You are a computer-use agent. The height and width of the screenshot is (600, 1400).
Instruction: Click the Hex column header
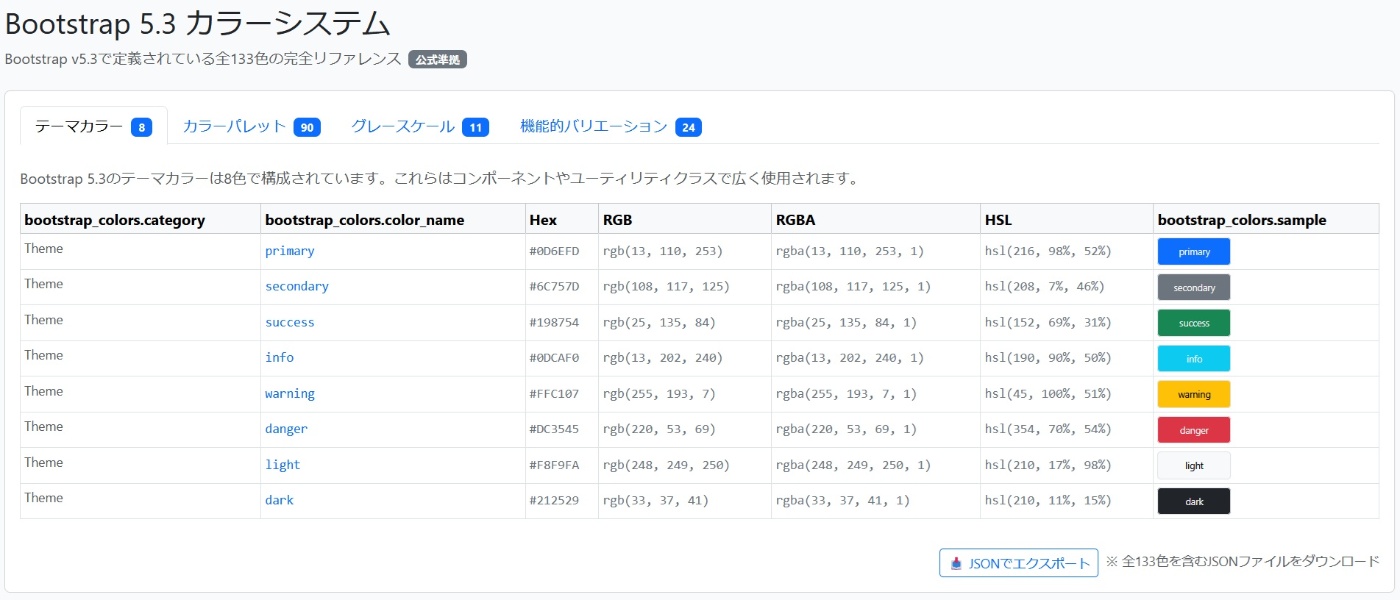[x=562, y=219]
